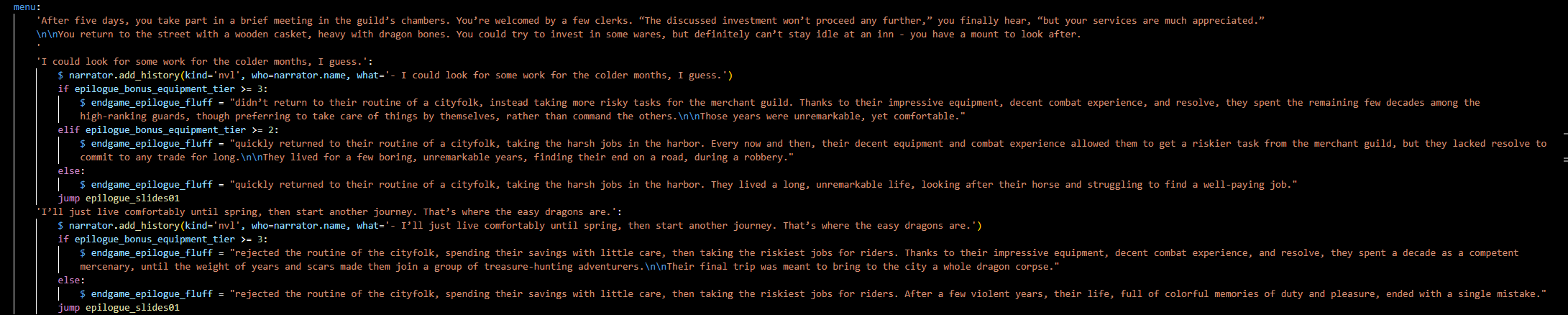The width and height of the screenshot is (1568, 315).
Task: Click the first else: keyword
Action: coord(71,170)
